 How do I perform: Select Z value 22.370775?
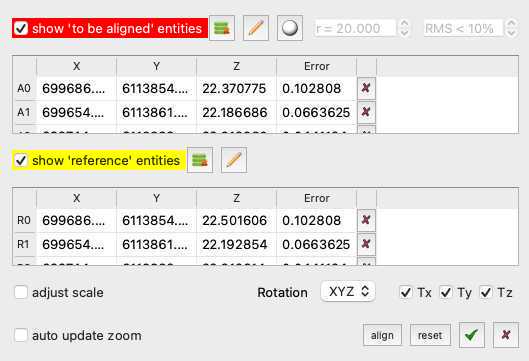pos(236,89)
